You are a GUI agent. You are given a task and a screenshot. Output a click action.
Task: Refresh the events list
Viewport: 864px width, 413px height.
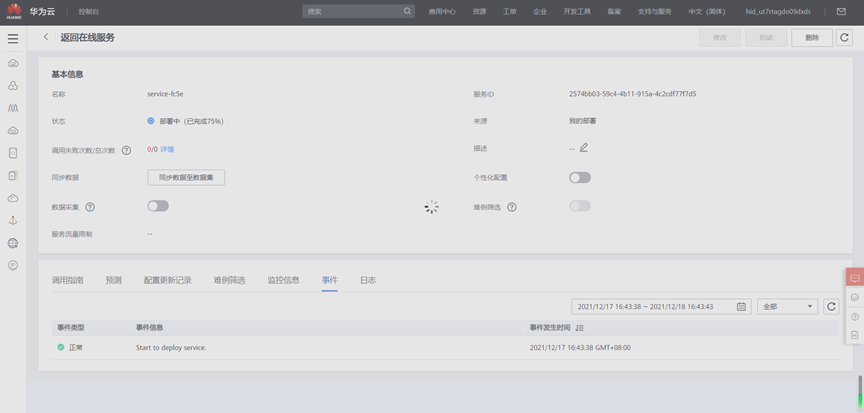(x=831, y=307)
